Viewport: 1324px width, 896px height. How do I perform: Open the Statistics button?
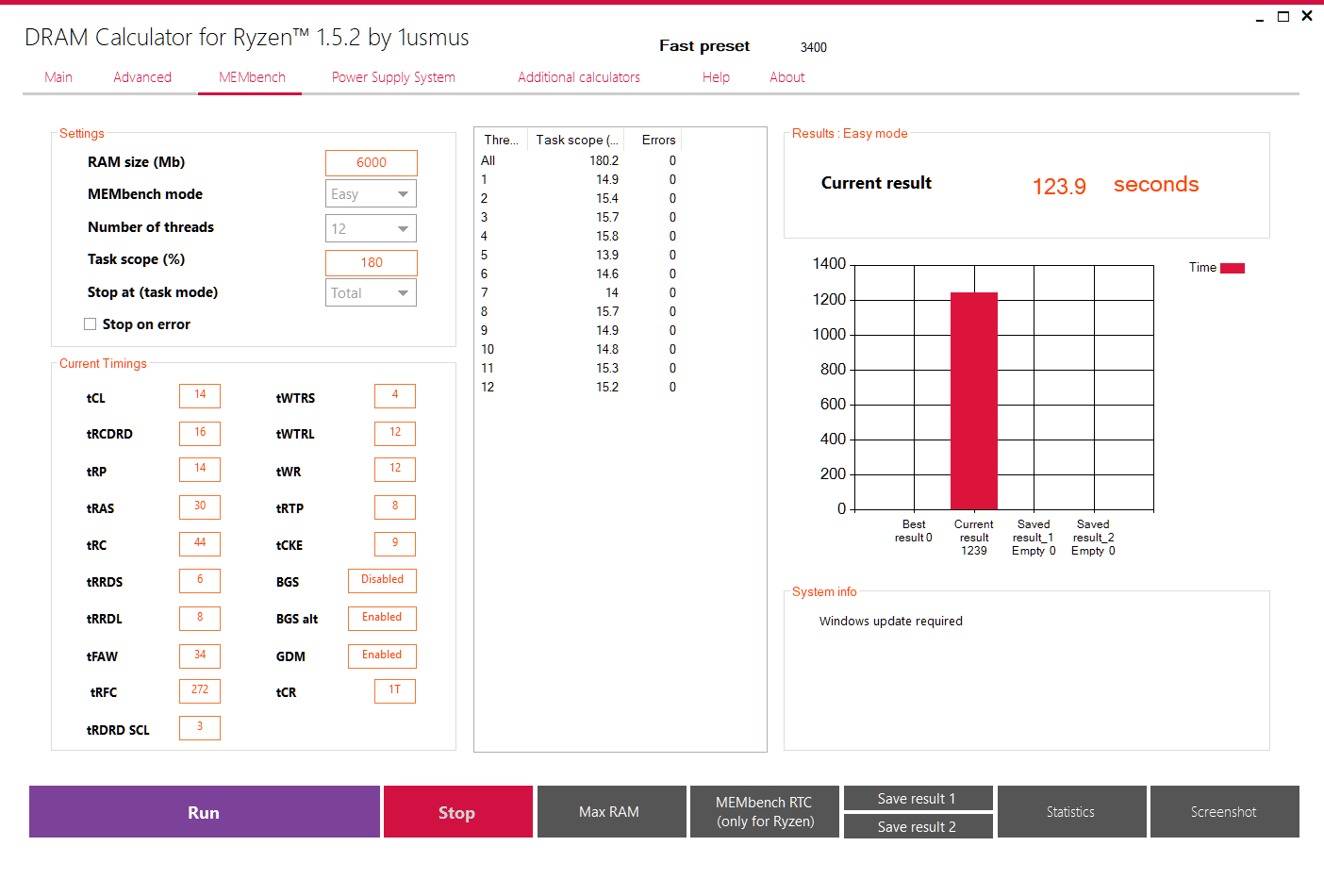(x=1072, y=812)
